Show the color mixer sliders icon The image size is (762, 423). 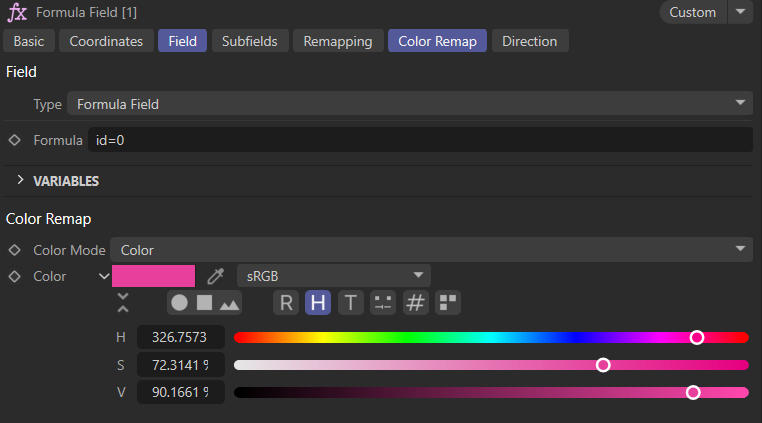pos(383,302)
